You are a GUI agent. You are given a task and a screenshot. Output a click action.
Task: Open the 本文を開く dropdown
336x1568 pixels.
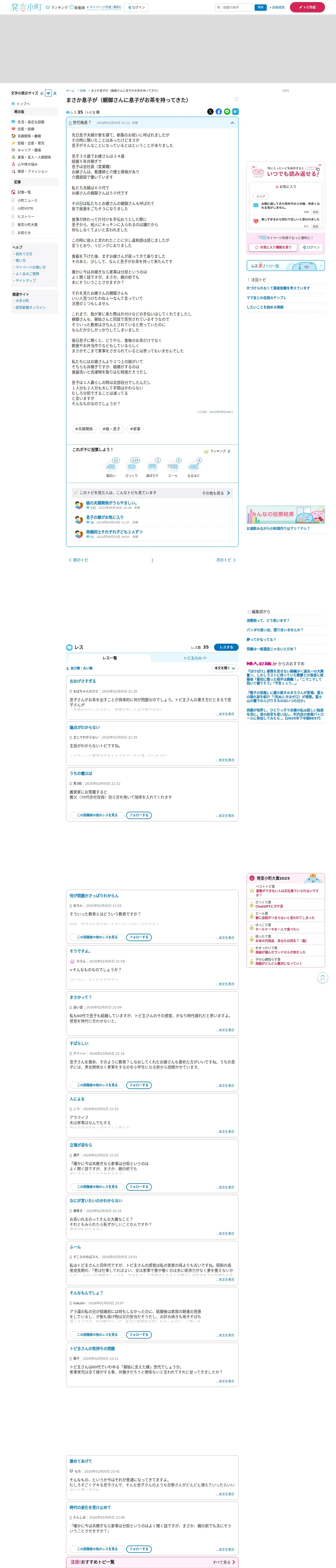225,668
